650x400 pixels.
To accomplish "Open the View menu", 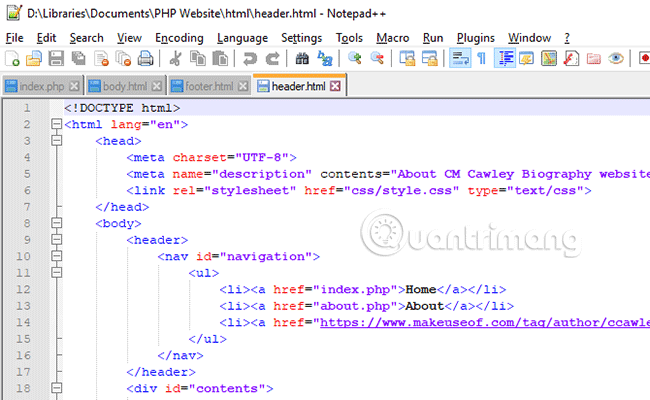I will click(129, 38).
